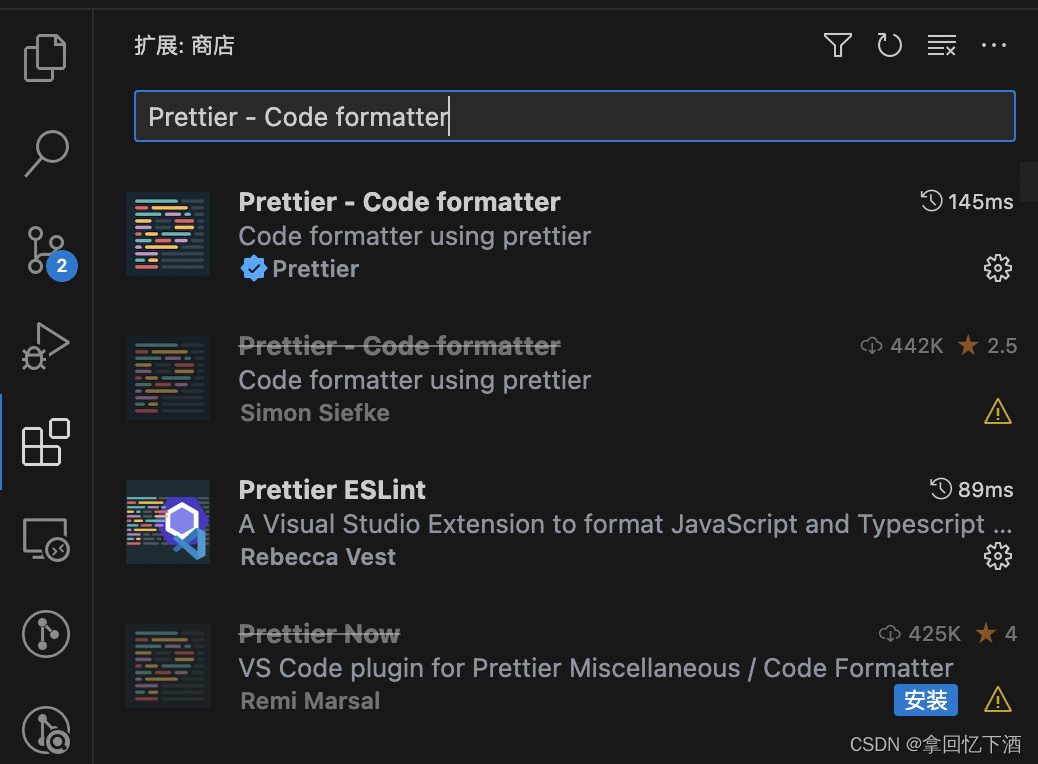Clear the extension search results

point(941,45)
